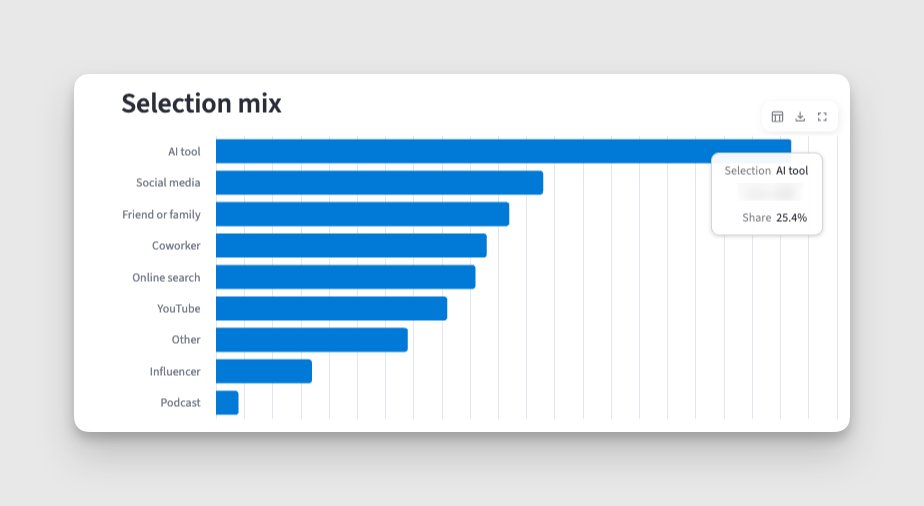Click the Podcast axis label
The height and width of the screenshot is (506, 924).
coord(180,403)
